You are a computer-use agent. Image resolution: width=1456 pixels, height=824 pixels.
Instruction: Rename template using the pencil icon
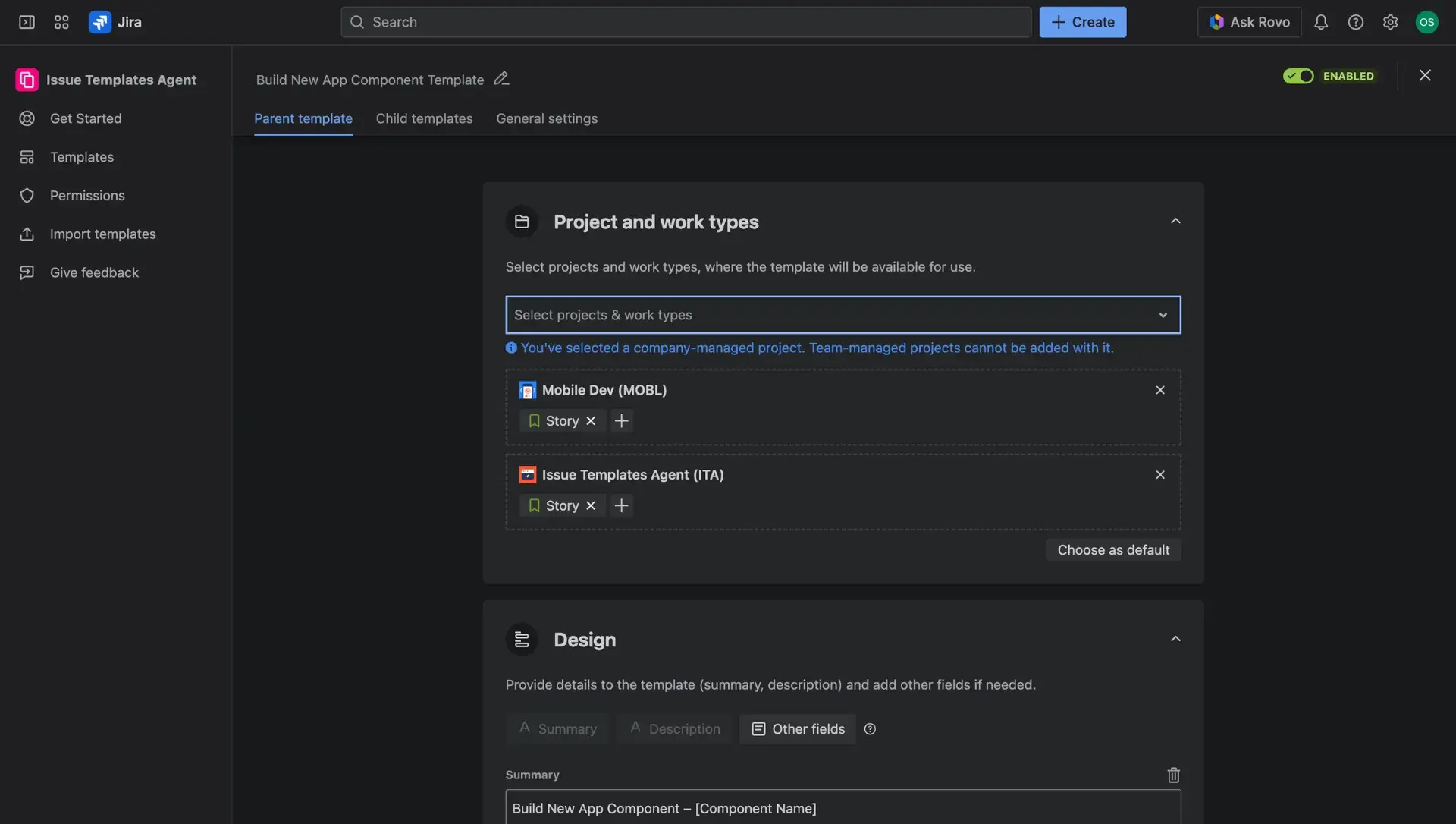click(x=501, y=78)
